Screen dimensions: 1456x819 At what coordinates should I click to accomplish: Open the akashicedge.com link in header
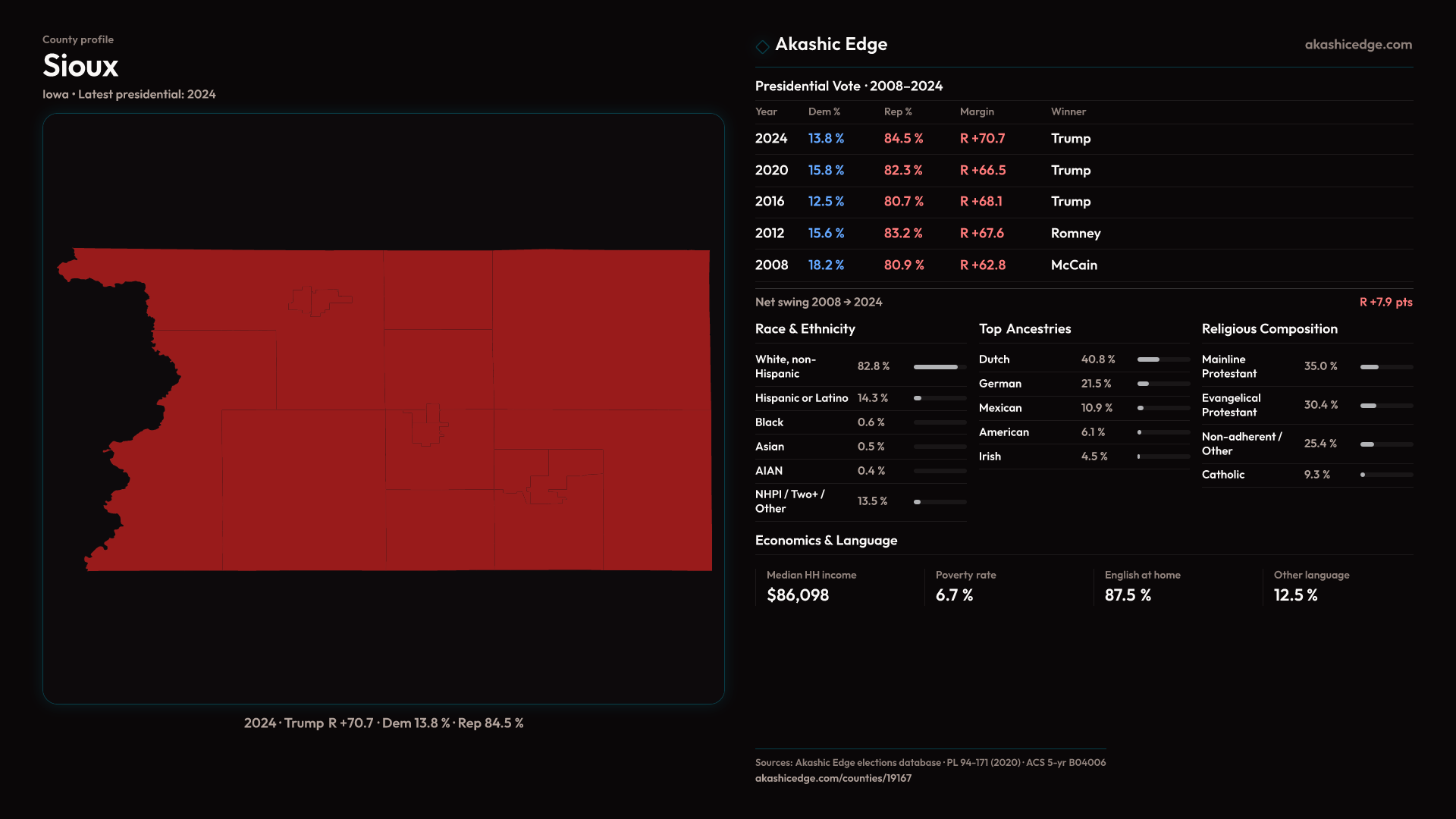coord(1357,45)
